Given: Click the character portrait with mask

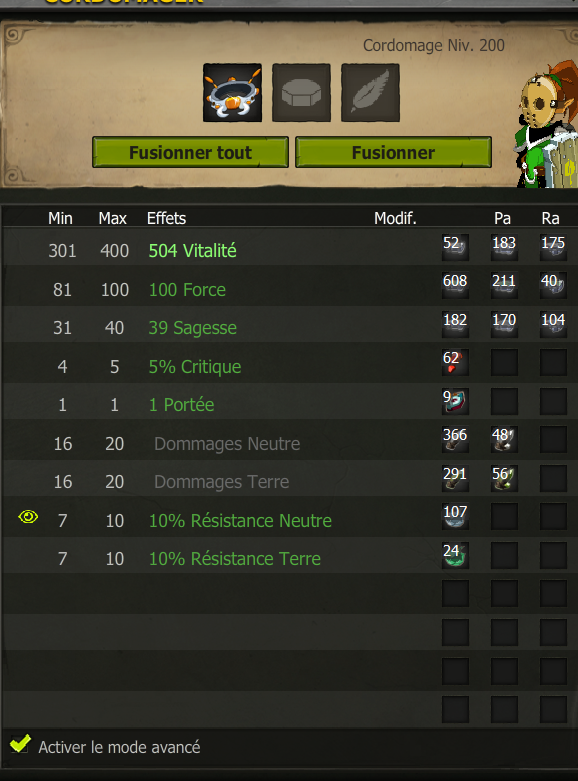Looking at the screenshot, I should click(547, 125).
